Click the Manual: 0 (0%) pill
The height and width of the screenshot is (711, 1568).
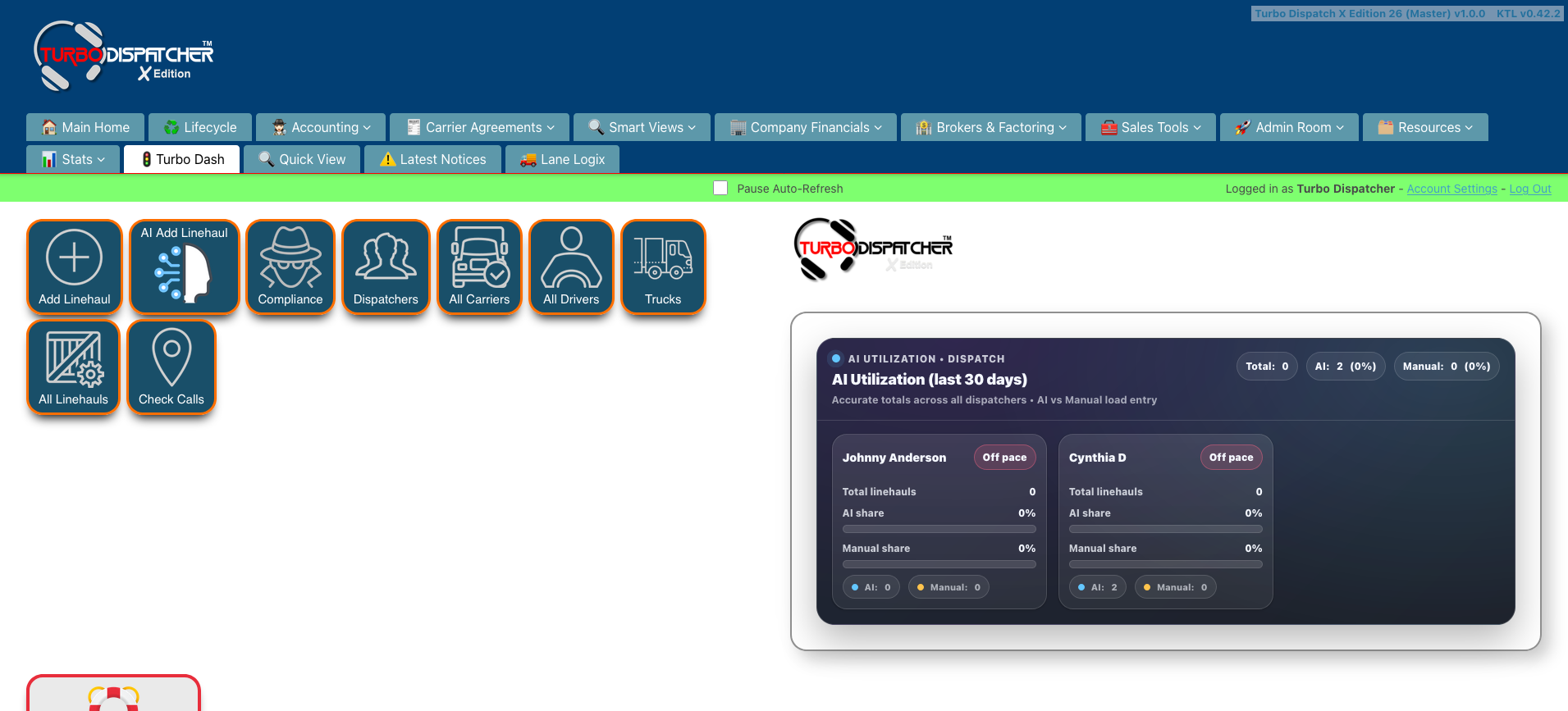[x=1447, y=367]
